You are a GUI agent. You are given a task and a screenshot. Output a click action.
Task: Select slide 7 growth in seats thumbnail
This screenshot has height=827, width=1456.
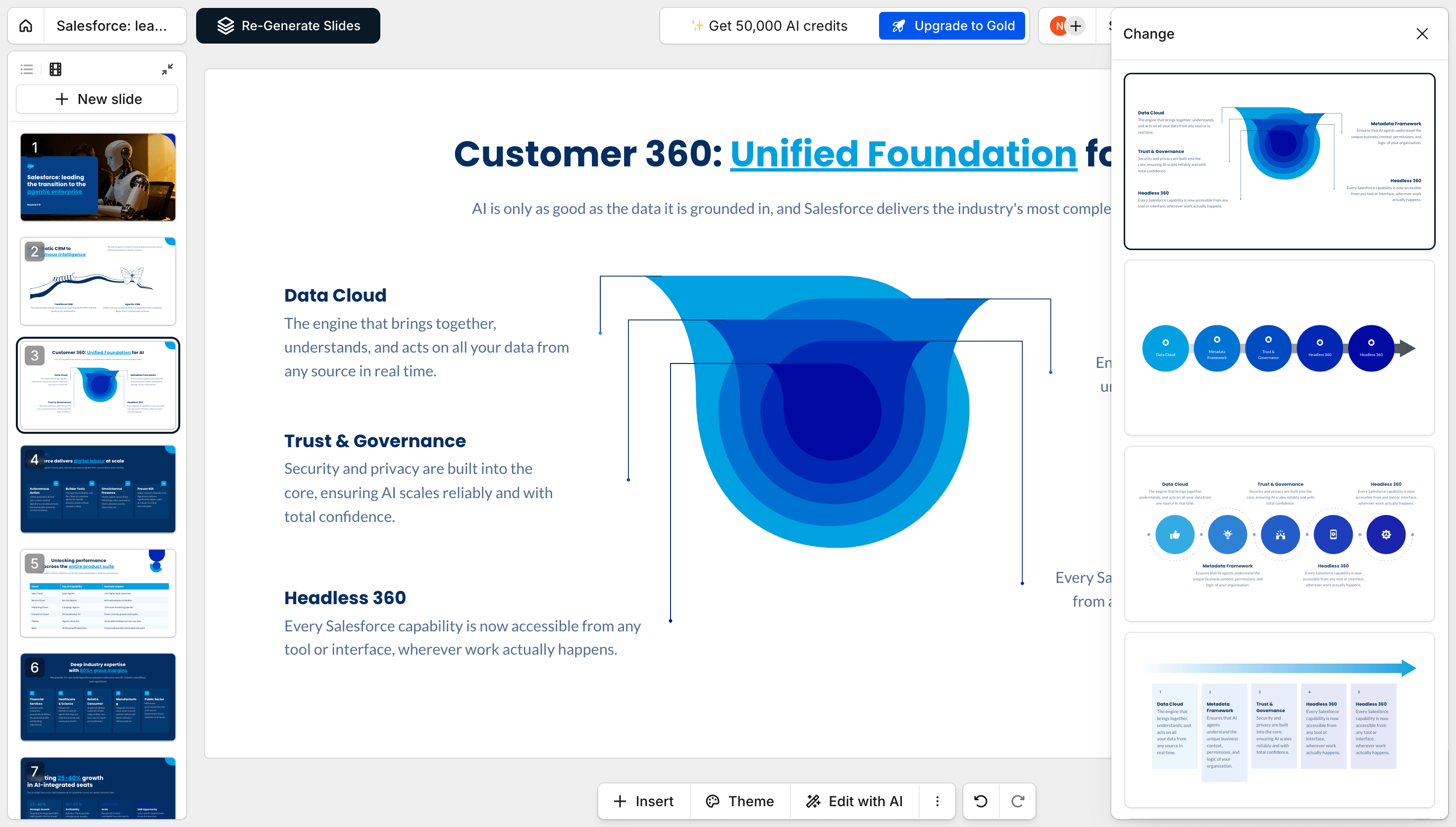(x=98, y=788)
